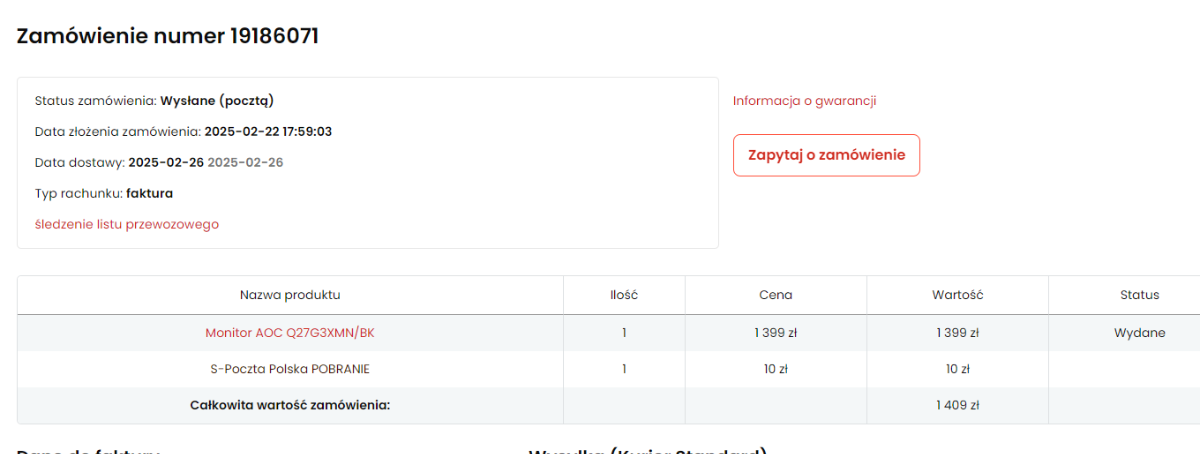Click the bold delivery date 2025-02-26
This screenshot has height=454, width=1200.
pyautogui.click(x=166, y=162)
